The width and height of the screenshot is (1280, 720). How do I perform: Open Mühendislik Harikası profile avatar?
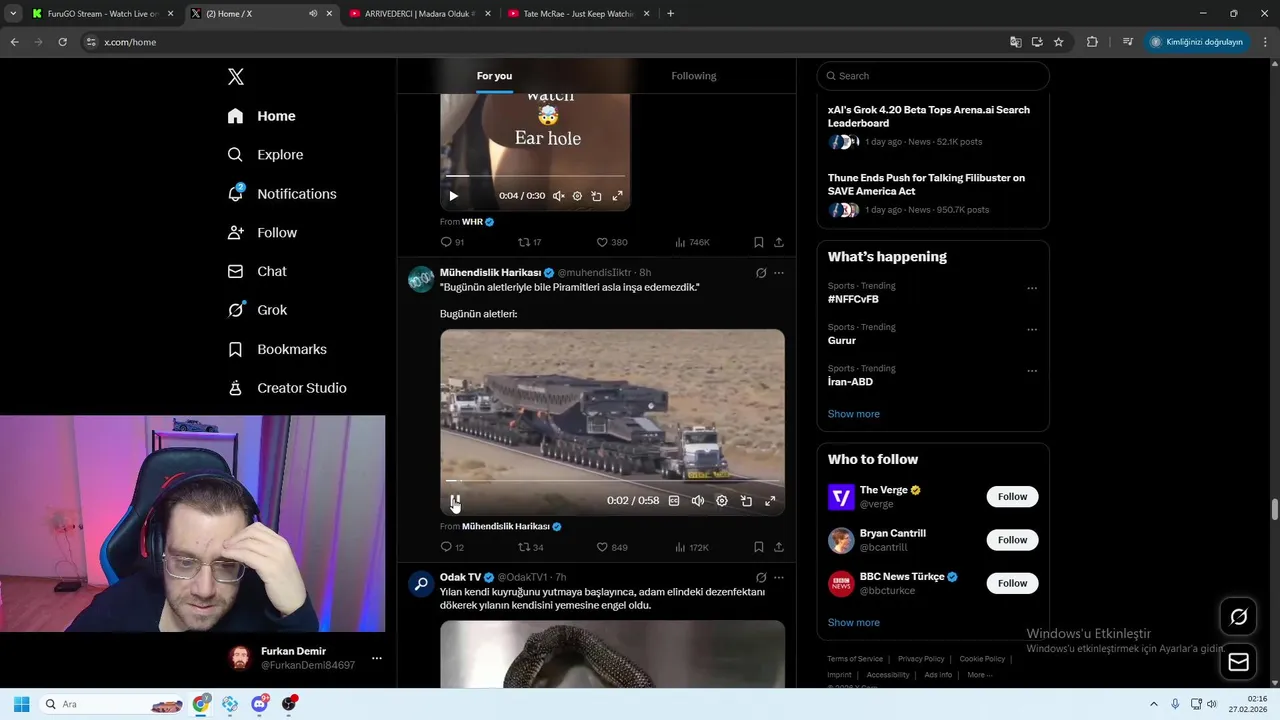[x=421, y=279]
